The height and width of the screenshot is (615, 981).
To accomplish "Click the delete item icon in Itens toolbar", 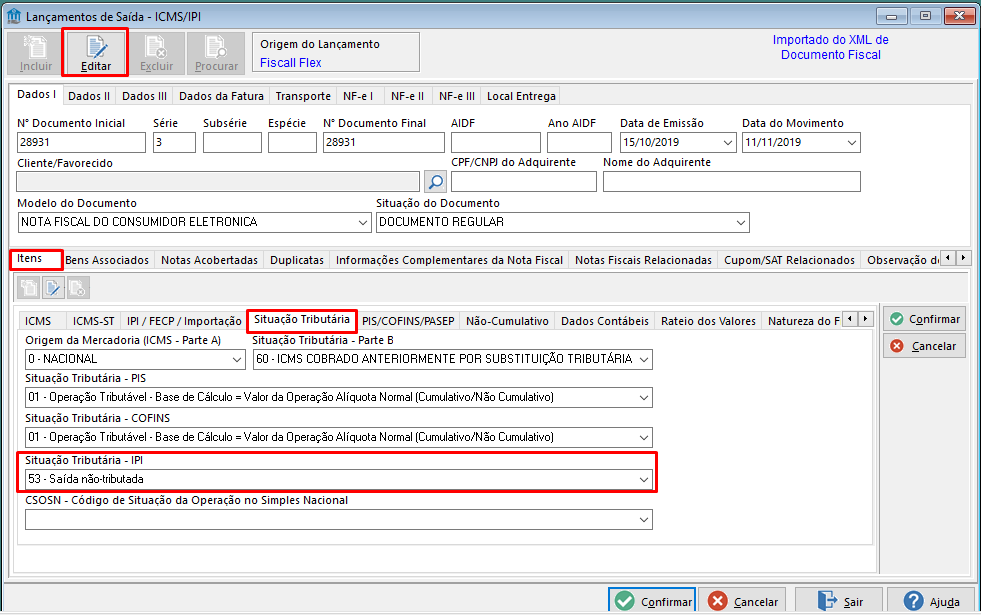I will click(x=78, y=288).
